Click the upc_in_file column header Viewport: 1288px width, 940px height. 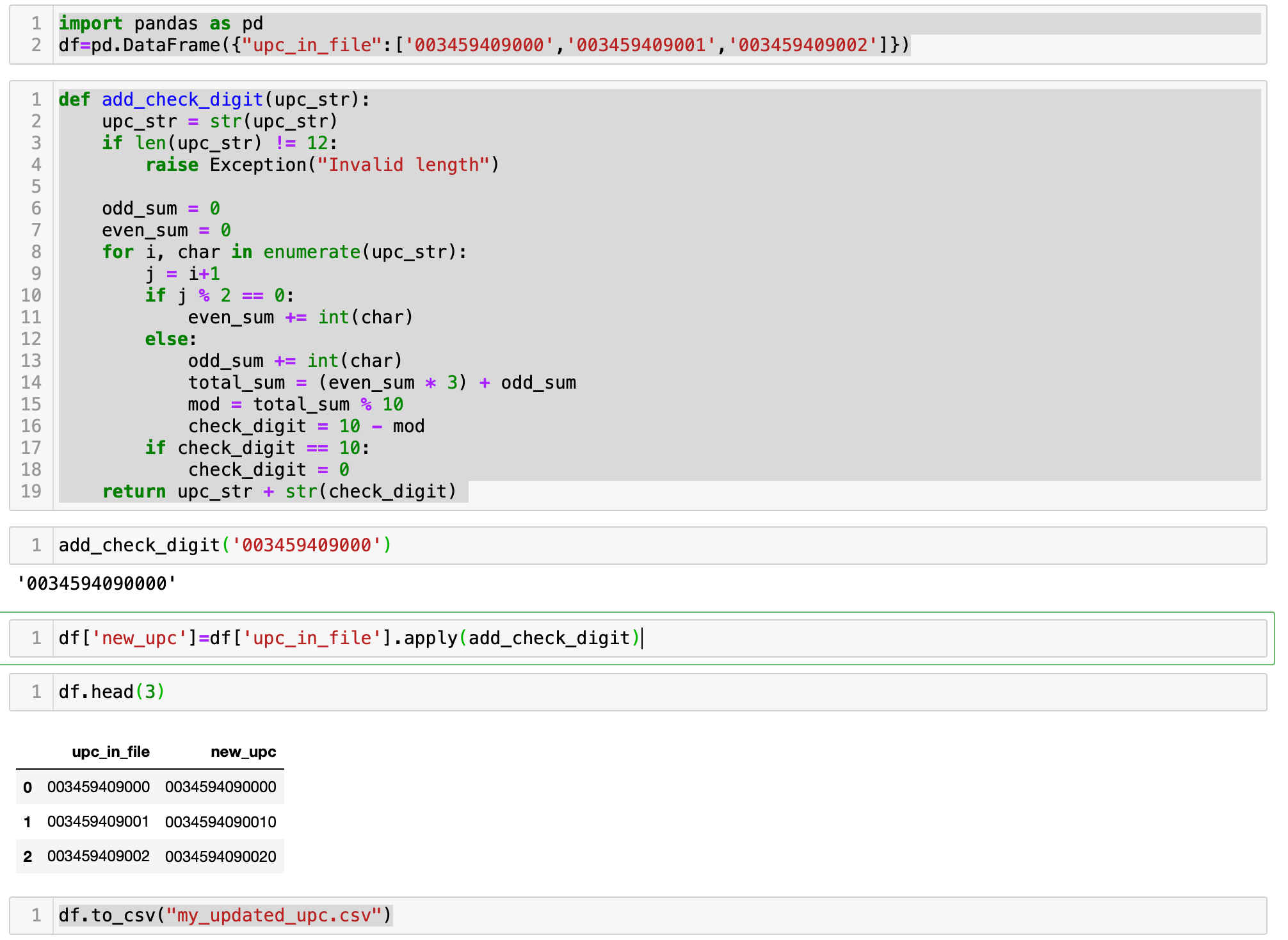point(111,752)
